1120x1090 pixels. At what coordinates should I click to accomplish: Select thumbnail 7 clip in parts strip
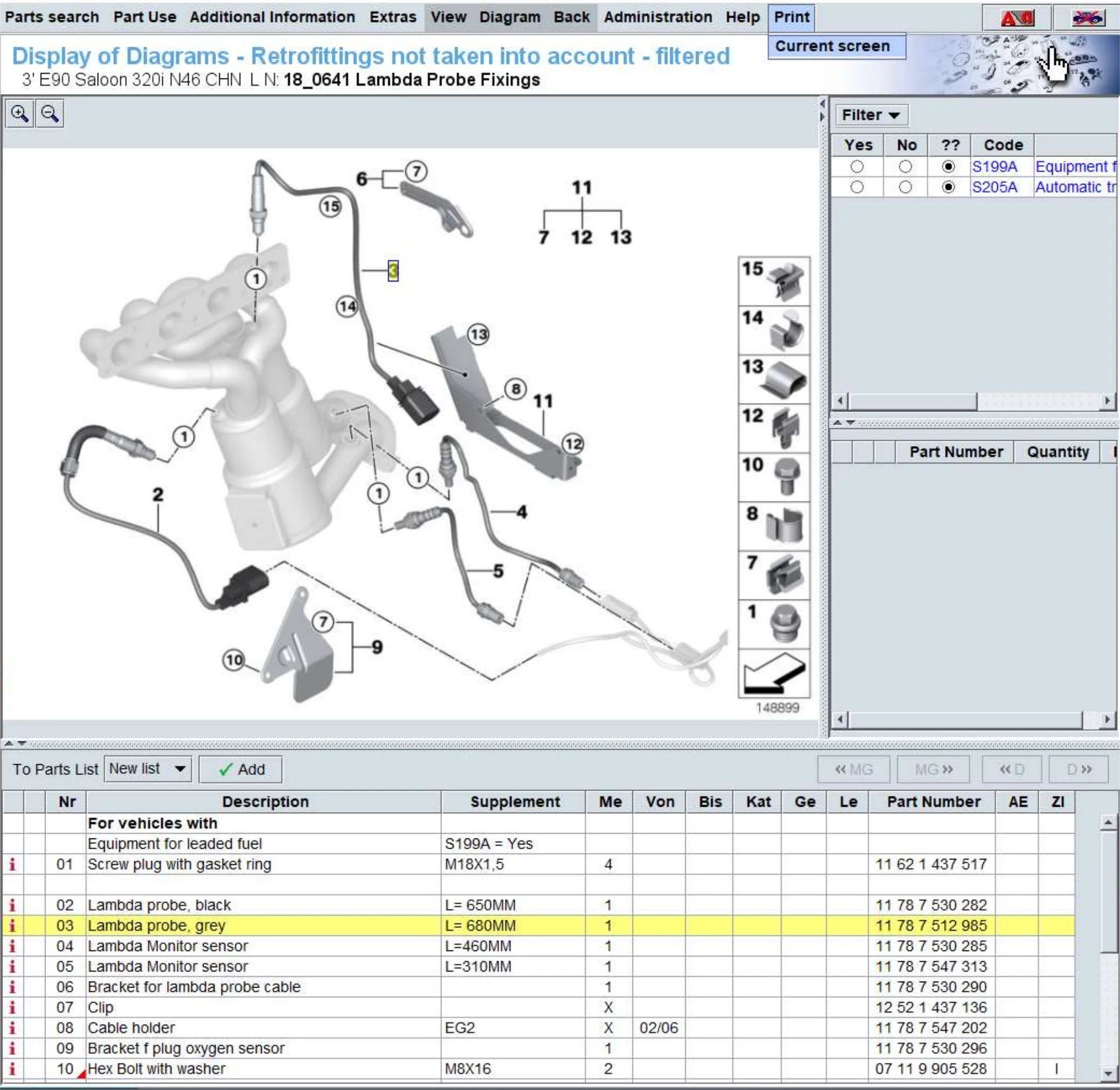774,576
